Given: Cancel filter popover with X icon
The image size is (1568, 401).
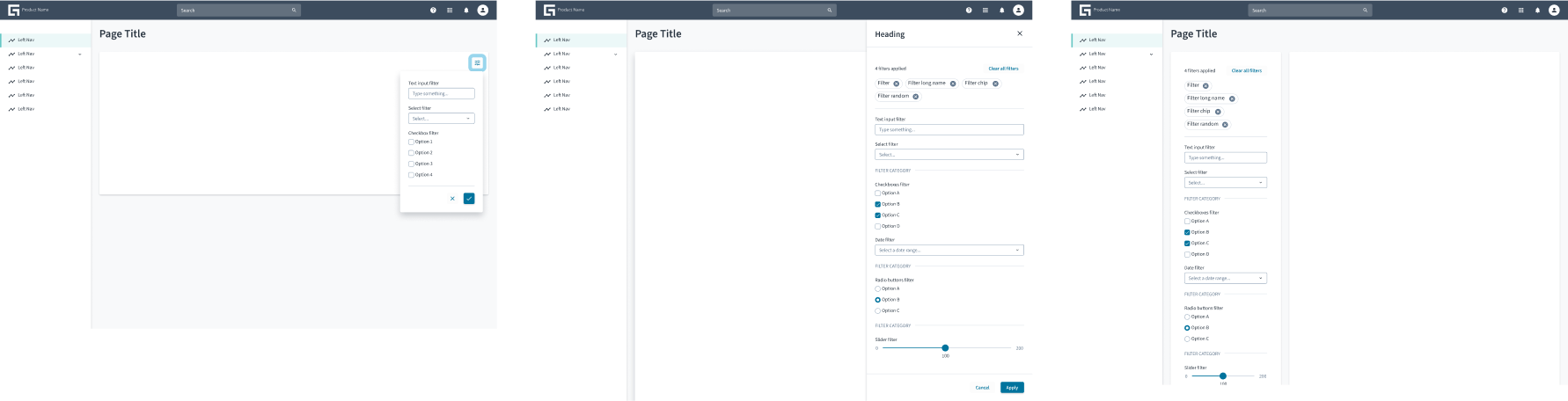Looking at the screenshot, I should (452, 199).
